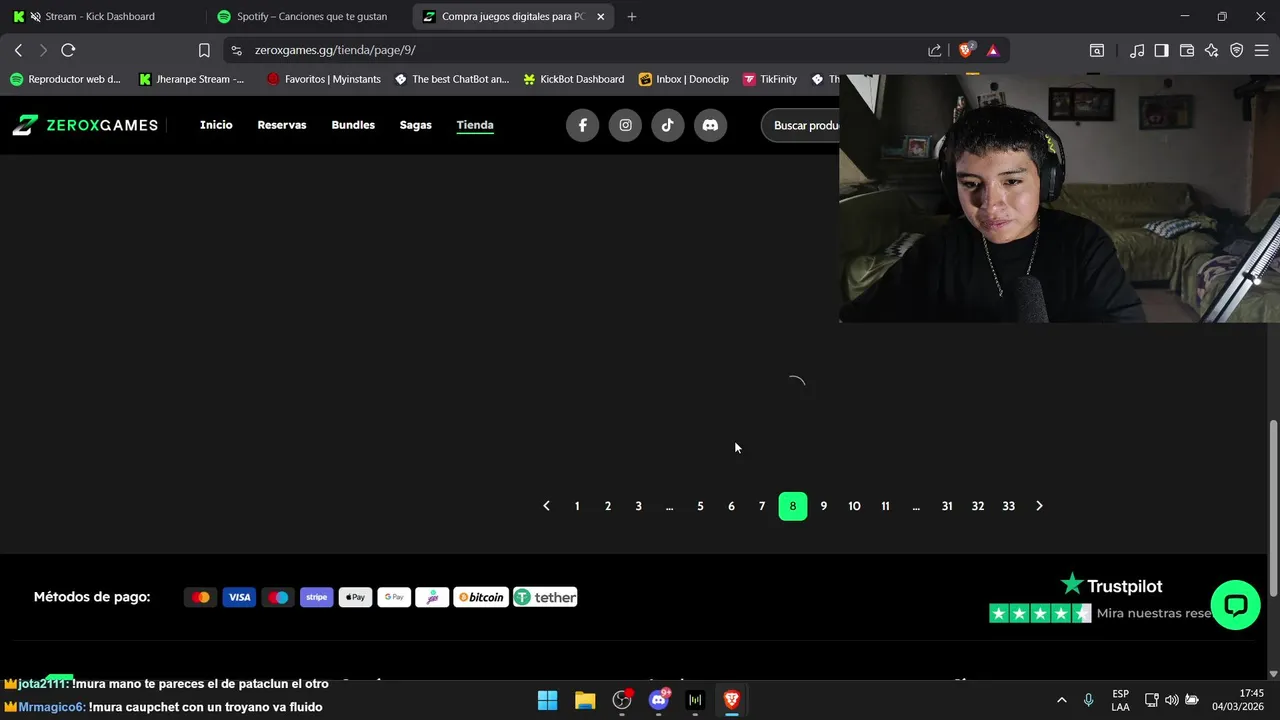Open Reproductor web bookmark
The width and height of the screenshot is (1280, 720).
pyautogui.click(x=65, y=79)
